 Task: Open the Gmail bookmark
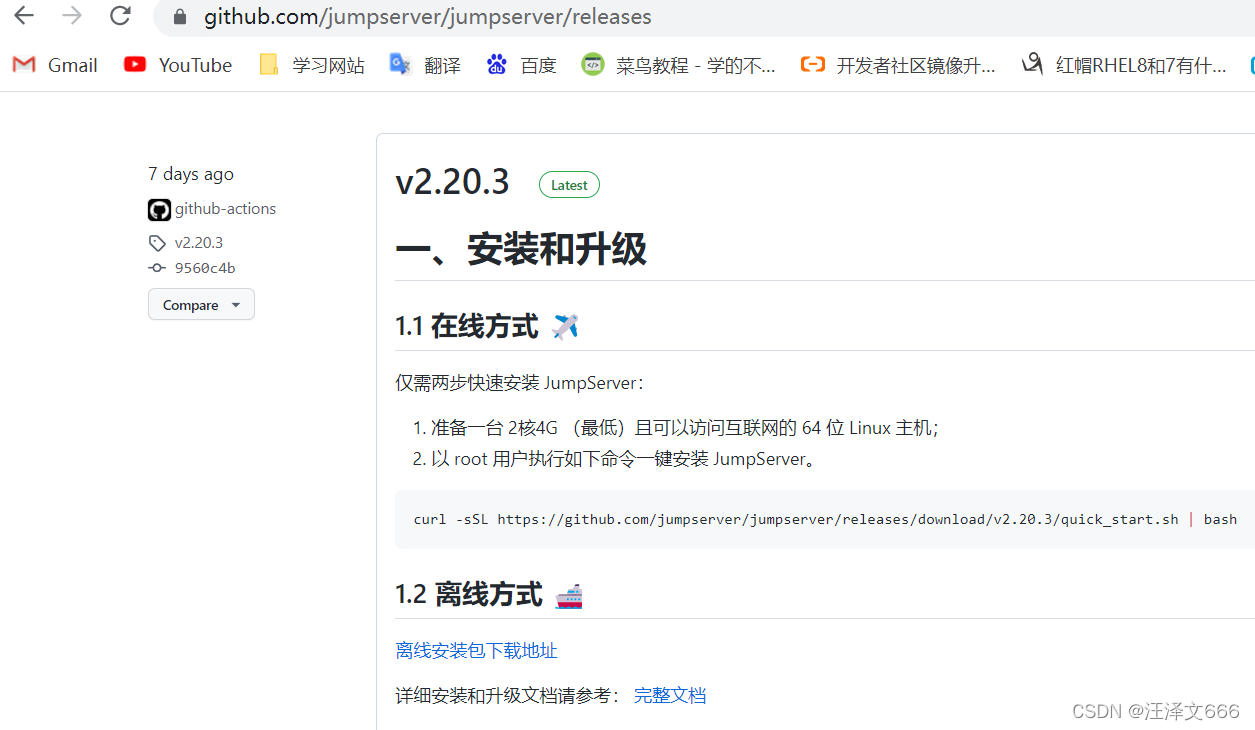[55, 65]
